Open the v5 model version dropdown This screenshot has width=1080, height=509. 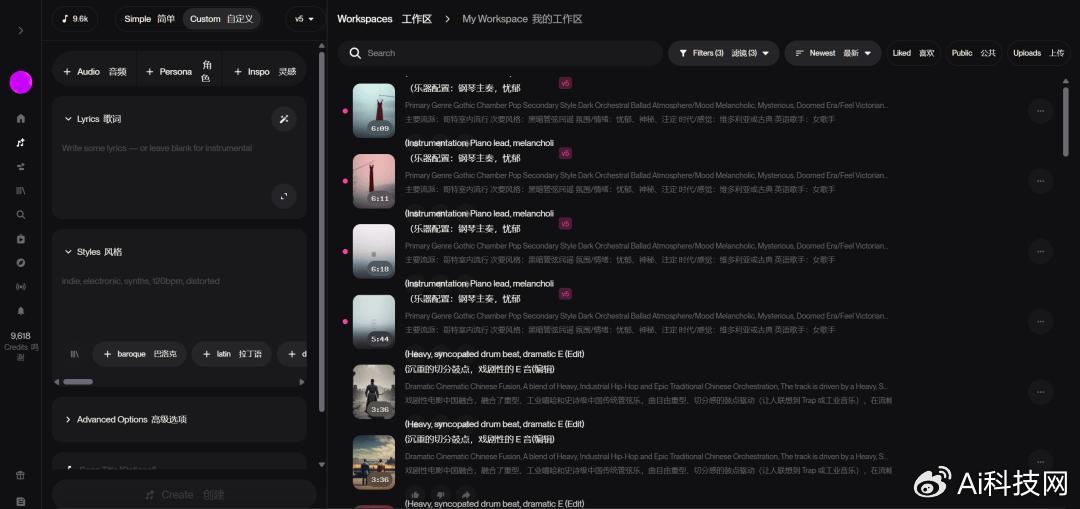point(304,19)
